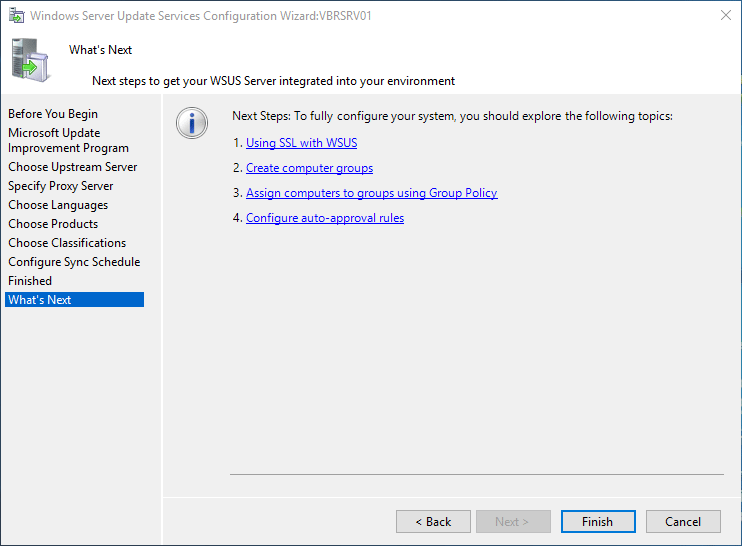Jump to Choose Upstream Server step
Screen dimensions: 742x546
pyautogui.click(x=73, y=167)
